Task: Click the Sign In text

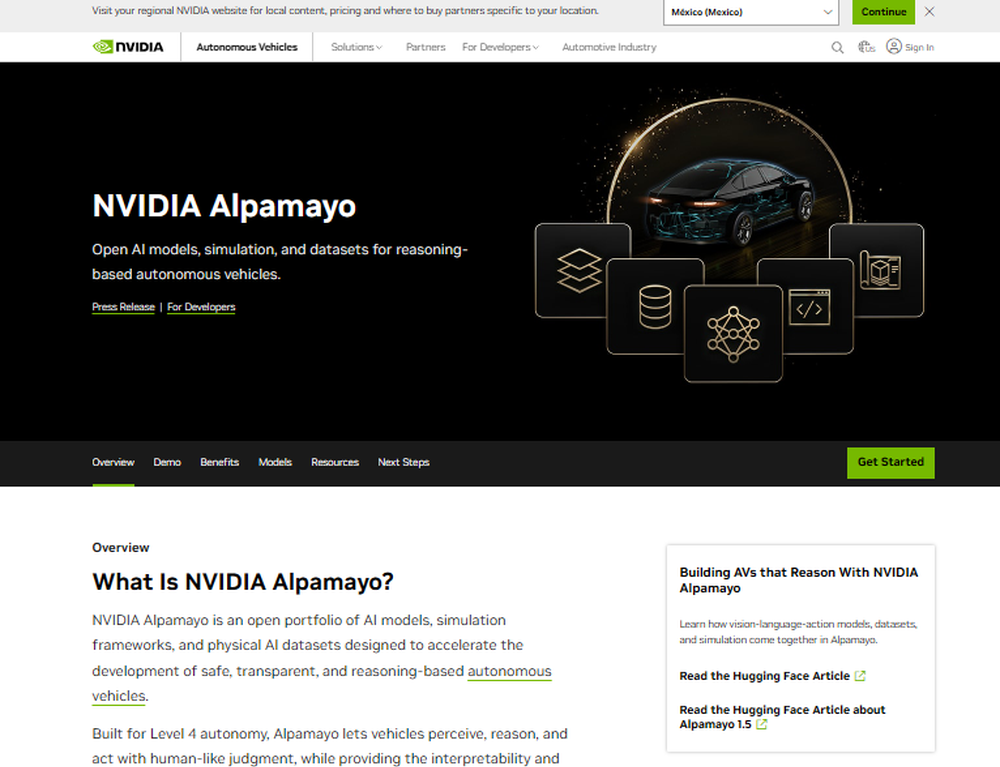Action: [x=919, y=47]
